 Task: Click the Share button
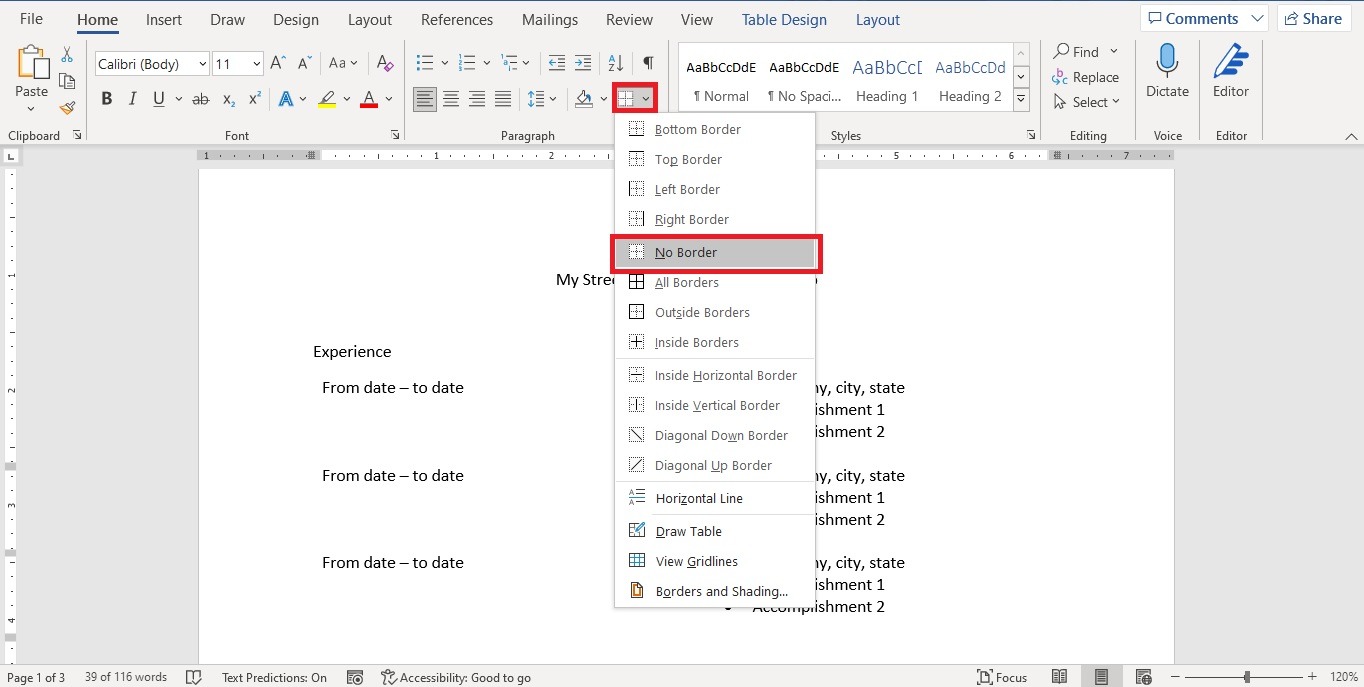(x=1314, y=19)
